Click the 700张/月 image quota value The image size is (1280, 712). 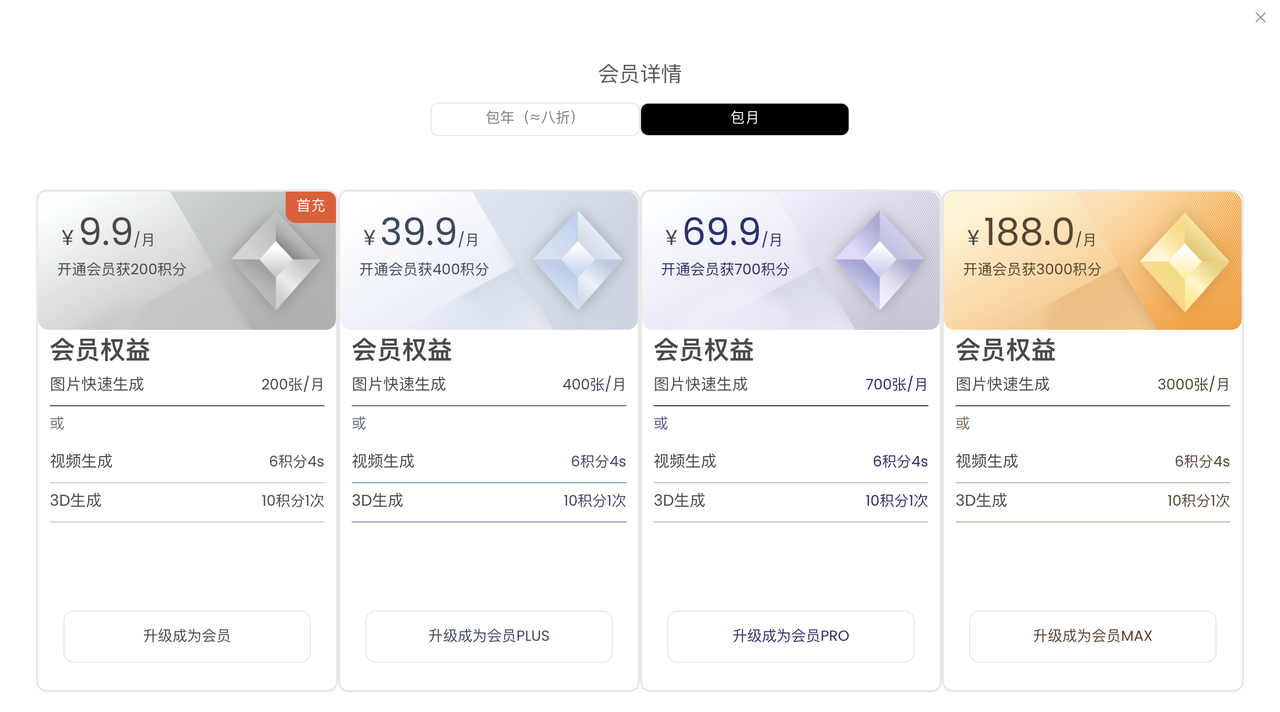point(897,384)
